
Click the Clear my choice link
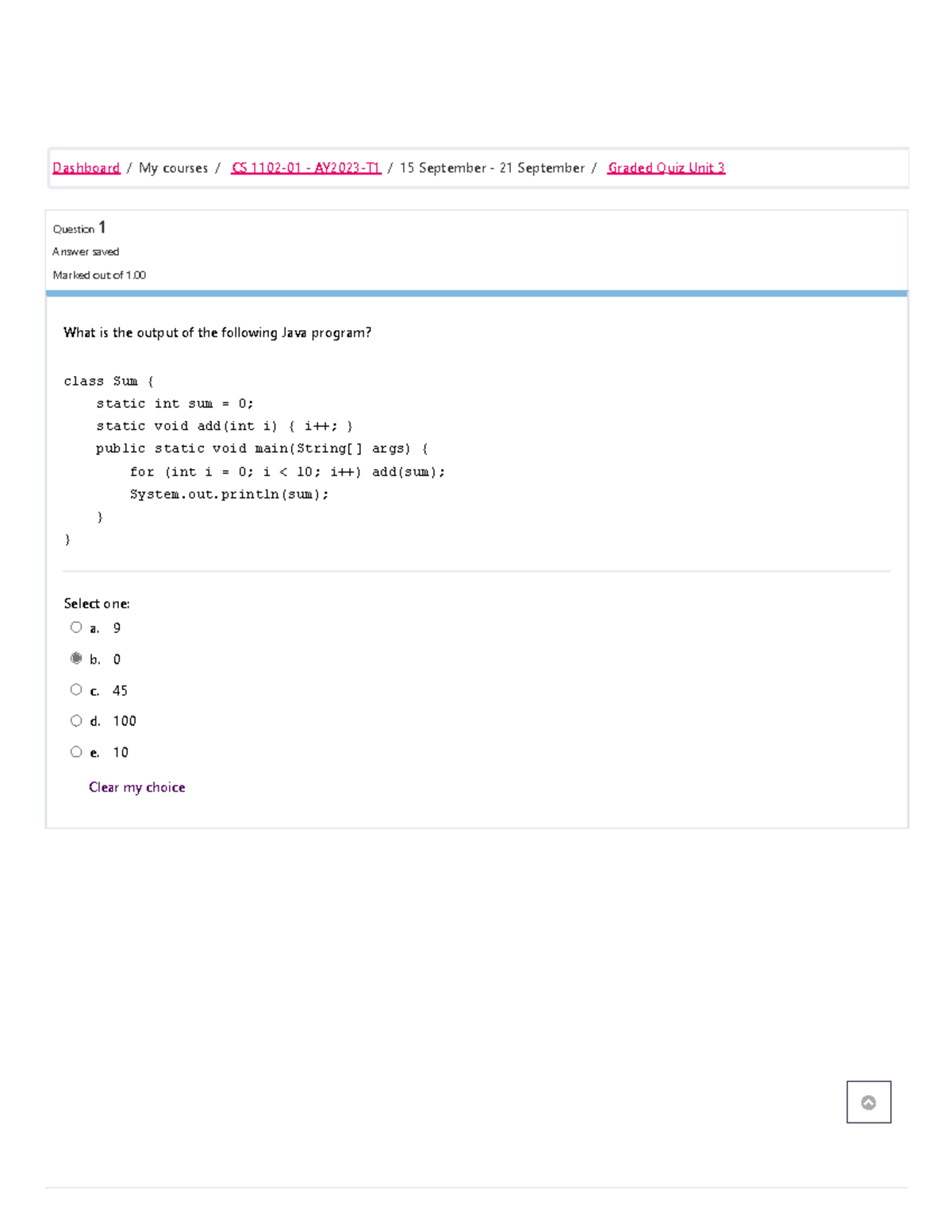[136, 787]
